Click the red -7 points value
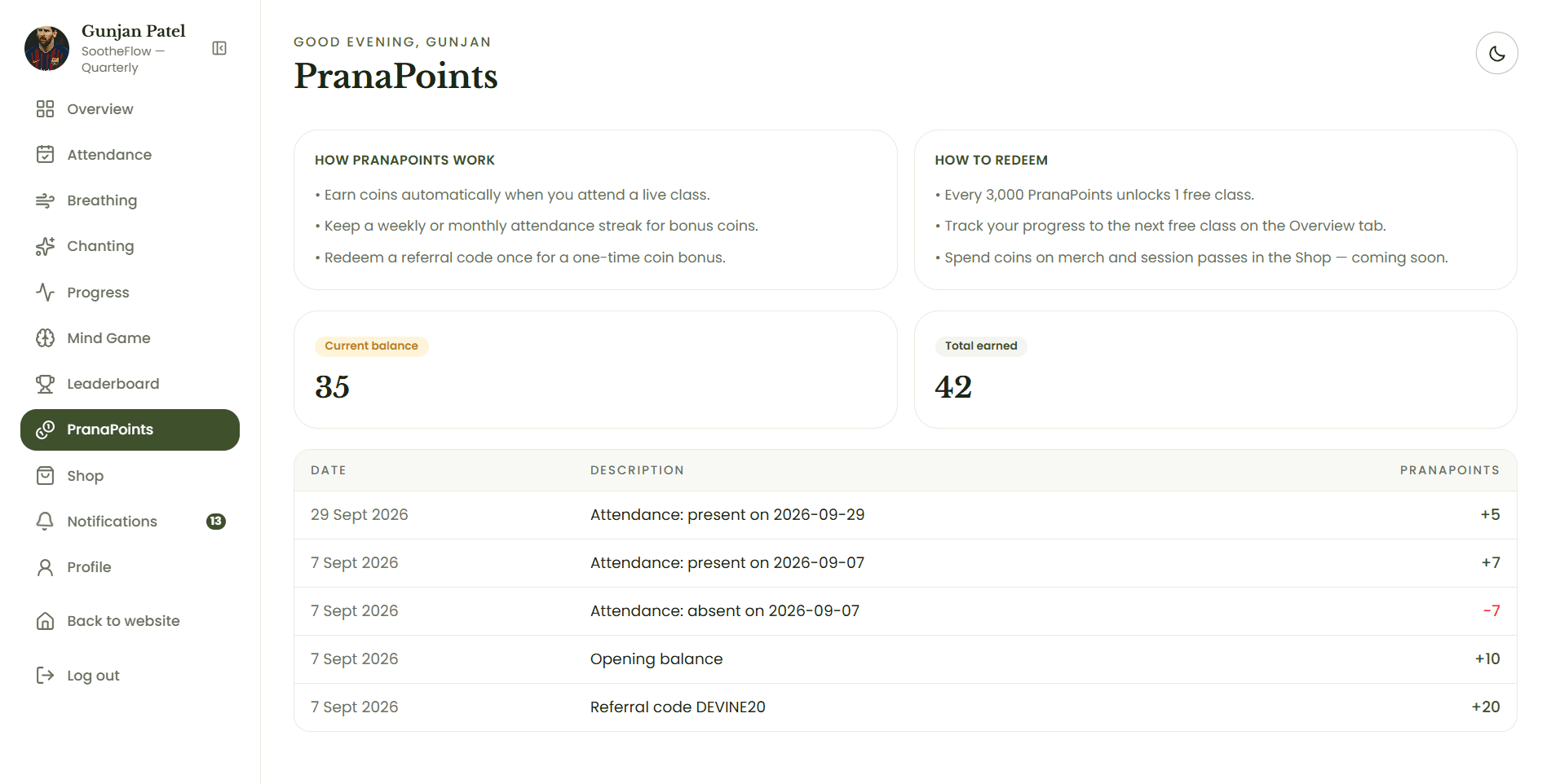 tap(1491, 611)
